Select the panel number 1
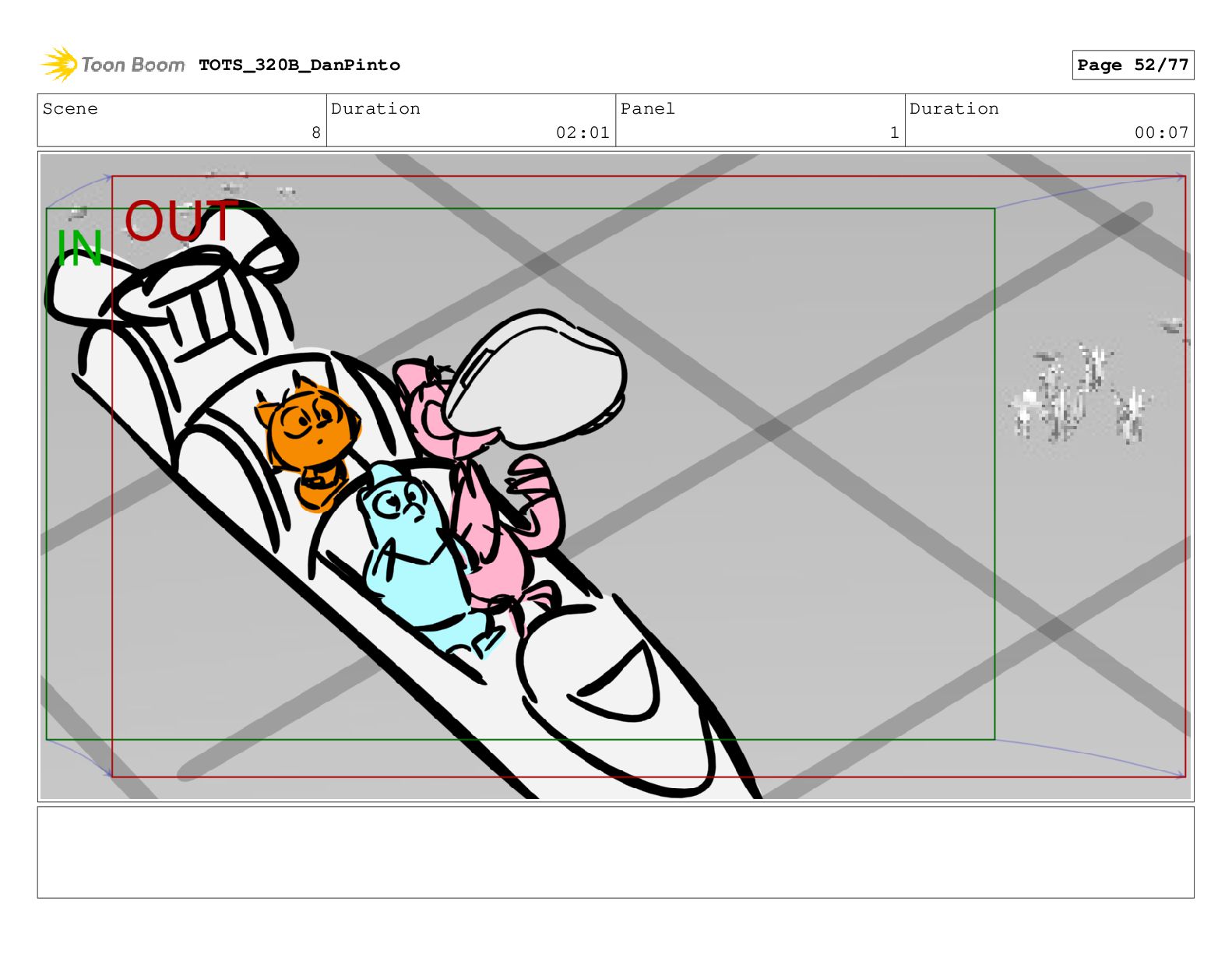This screenshot has height=954, width=1232. tap(895, 133)
